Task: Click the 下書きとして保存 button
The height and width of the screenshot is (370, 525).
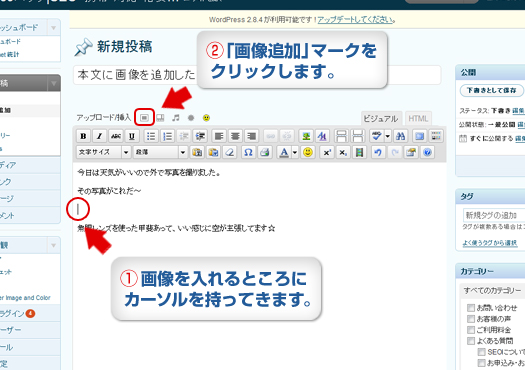Action: coord(491,90)
